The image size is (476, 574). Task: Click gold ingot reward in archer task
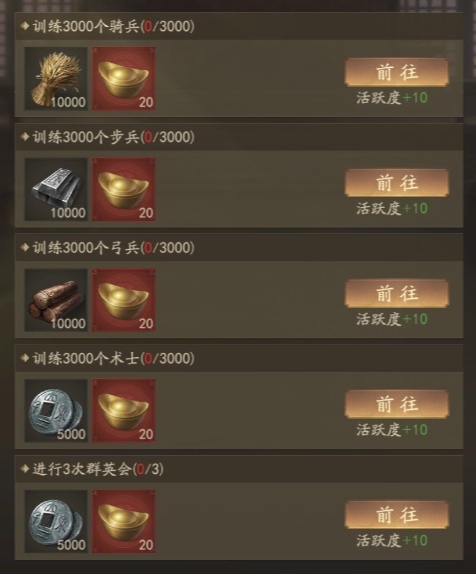[x=124, y=300]
